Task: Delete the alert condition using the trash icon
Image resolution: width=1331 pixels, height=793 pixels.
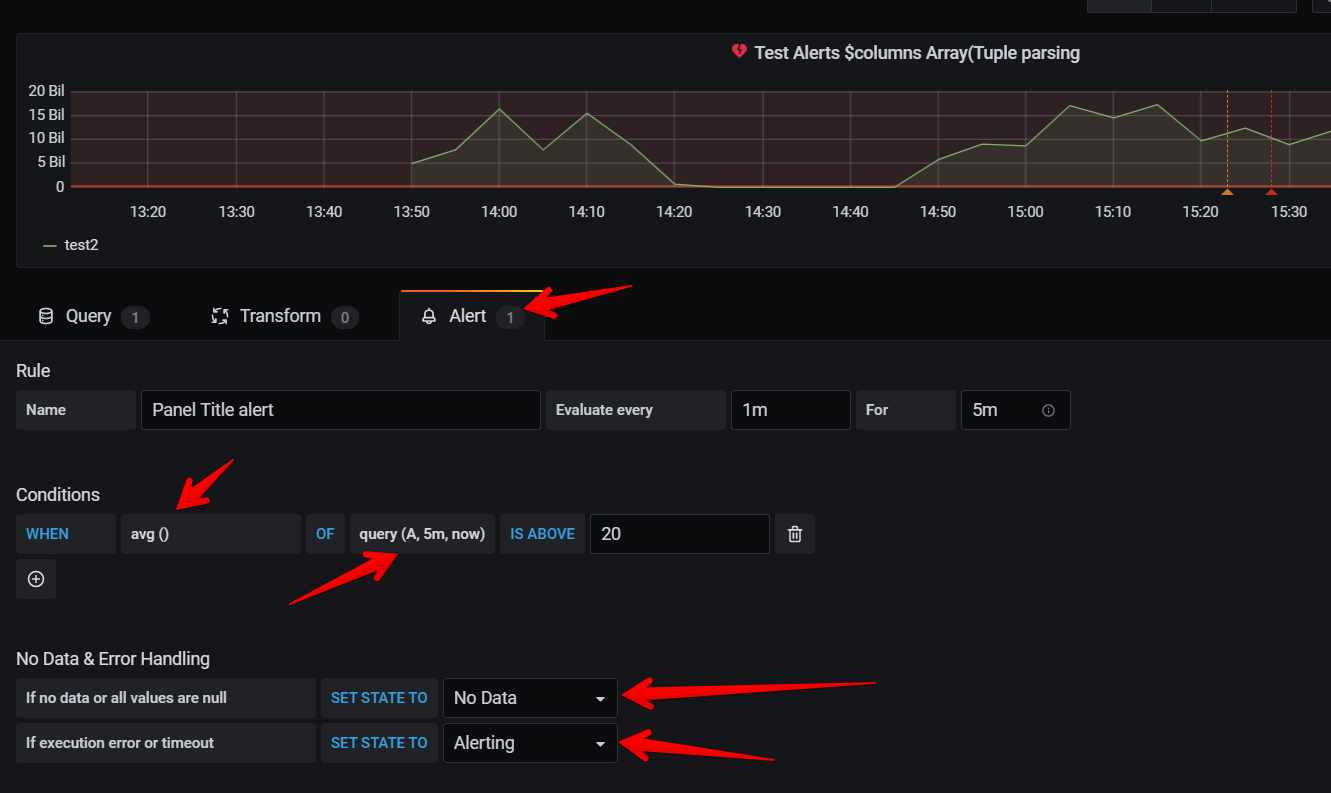Action: [794, 534]
